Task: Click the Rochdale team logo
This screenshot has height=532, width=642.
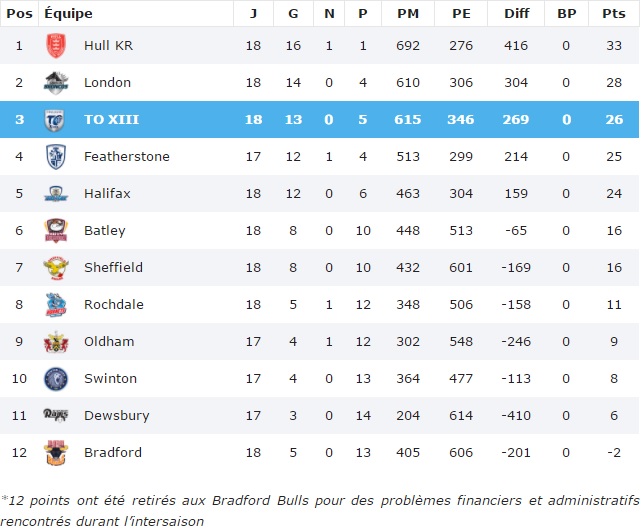Action: click(x=56, y=305)
